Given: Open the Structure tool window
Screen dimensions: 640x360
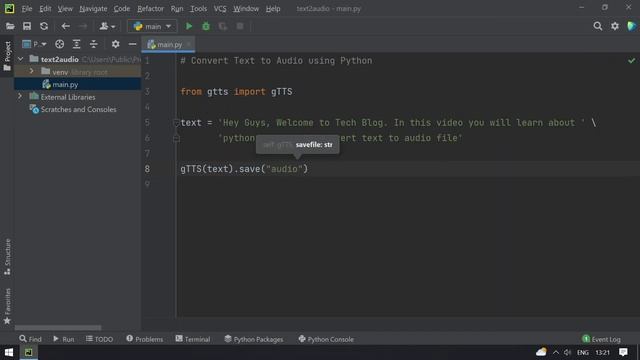Looking at the screenshot, I should click(x=7, y=256).
